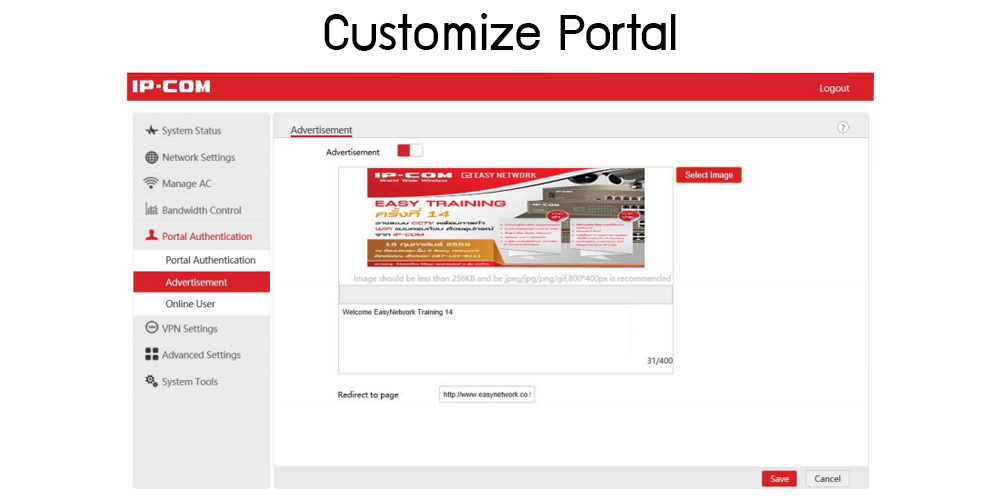Click the Manage AC wifi icon
1000x500 pixels.
pyautogui.click(x=151, y=184)
